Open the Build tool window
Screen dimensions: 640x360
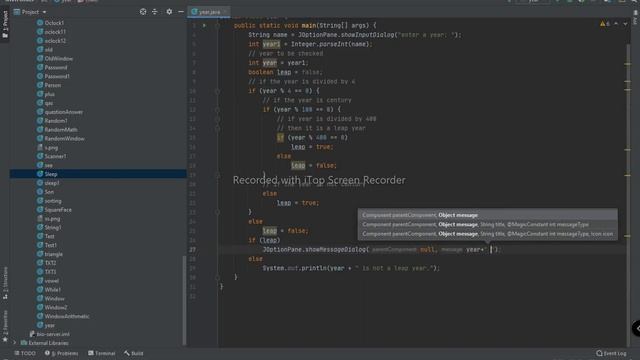pyautogui.click(x=134, y=353)
